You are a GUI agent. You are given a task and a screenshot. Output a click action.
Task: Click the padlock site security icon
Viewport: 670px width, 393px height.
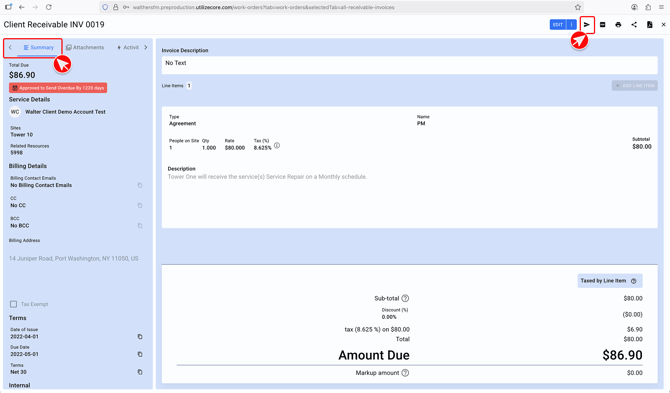point(115,7)
